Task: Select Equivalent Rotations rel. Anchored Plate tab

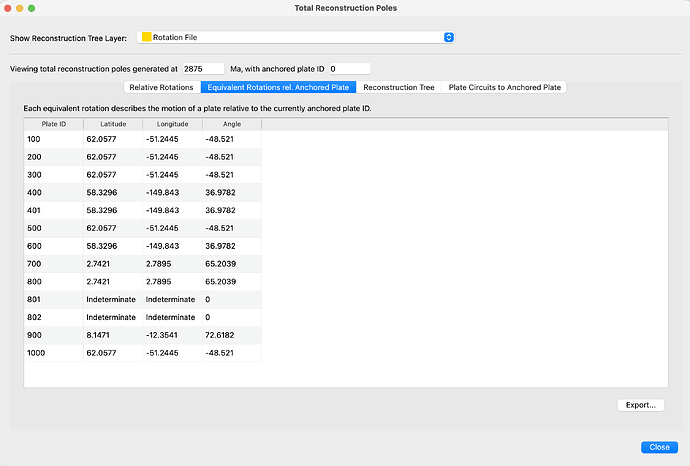Action: (x=278, y=87)
